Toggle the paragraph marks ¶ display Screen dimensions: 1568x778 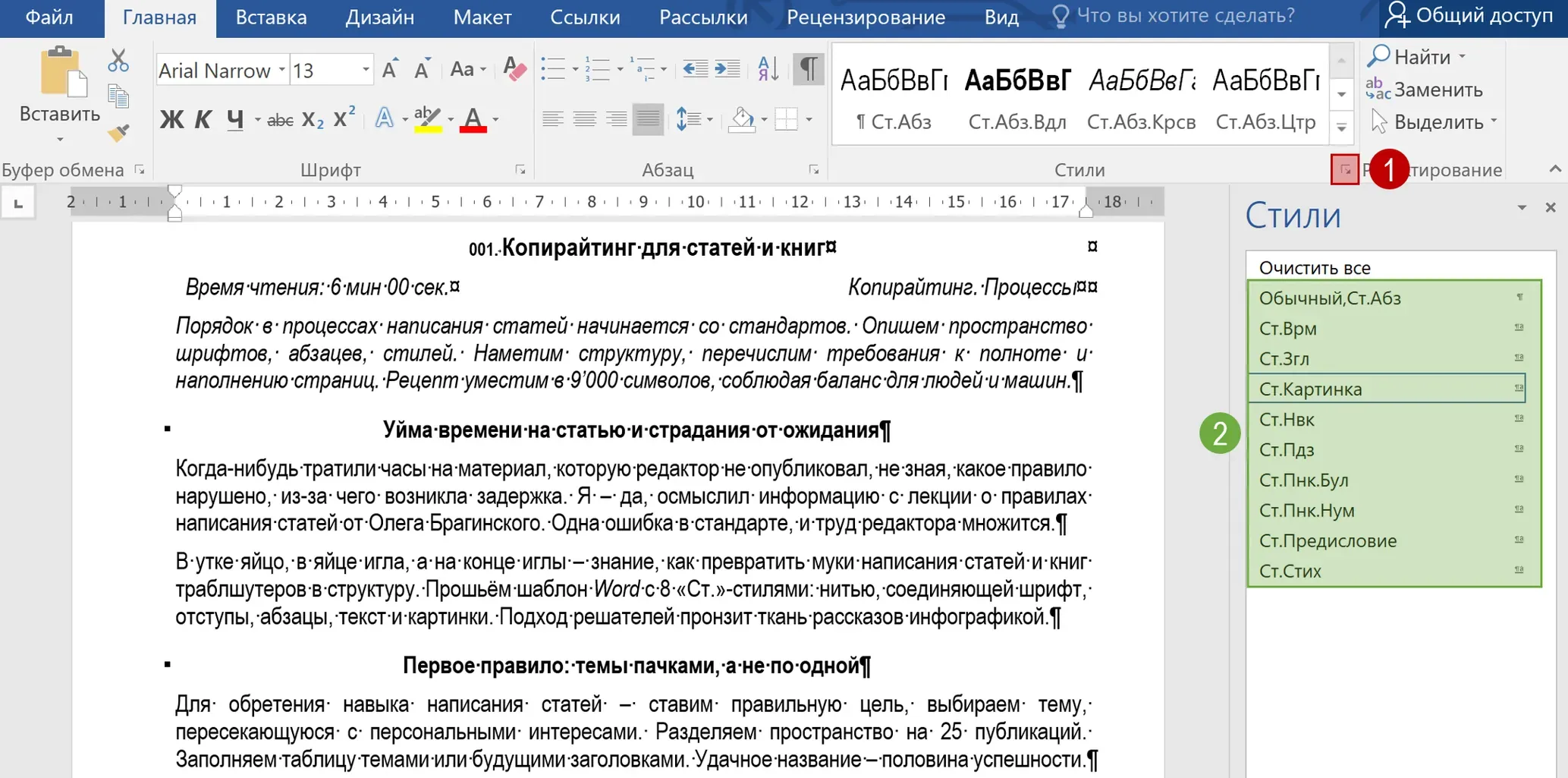point(809,69)
